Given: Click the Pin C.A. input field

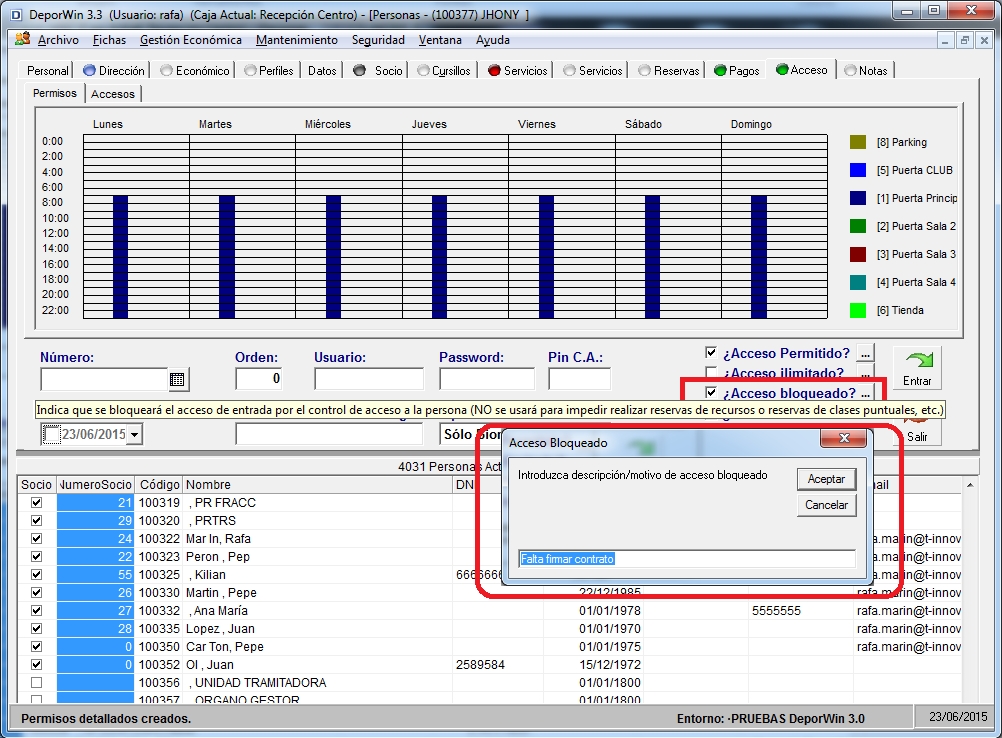Looking at the screenshot, I should pos(579,379).
